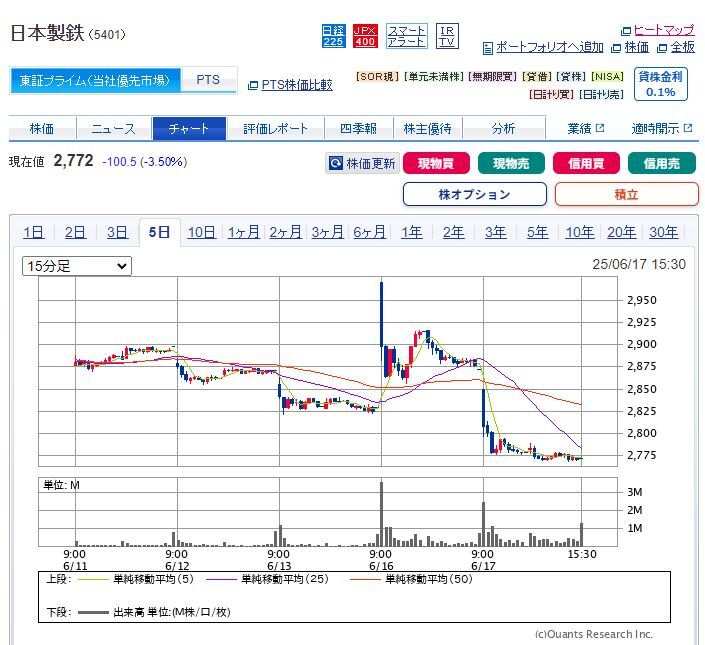705x645 pixels.
Task: Select the チャート tab
Action: 189,129
